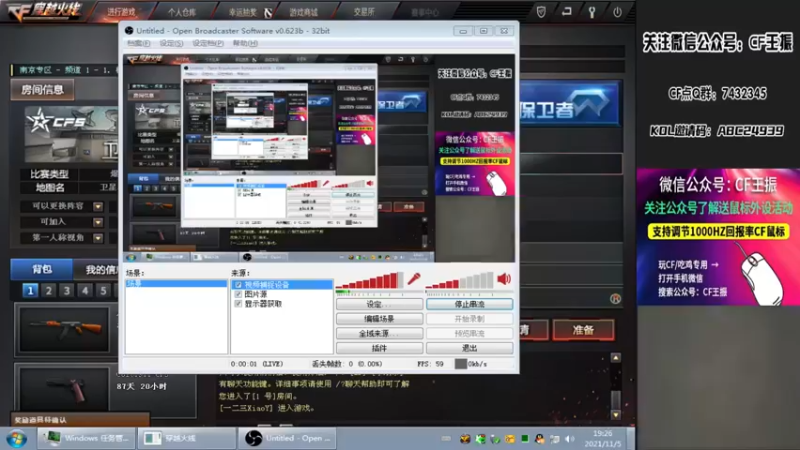The width and height of the screenshot is (800, 450).
Task: Switch to CrossFire taskbar button
Action: point(187,438)
